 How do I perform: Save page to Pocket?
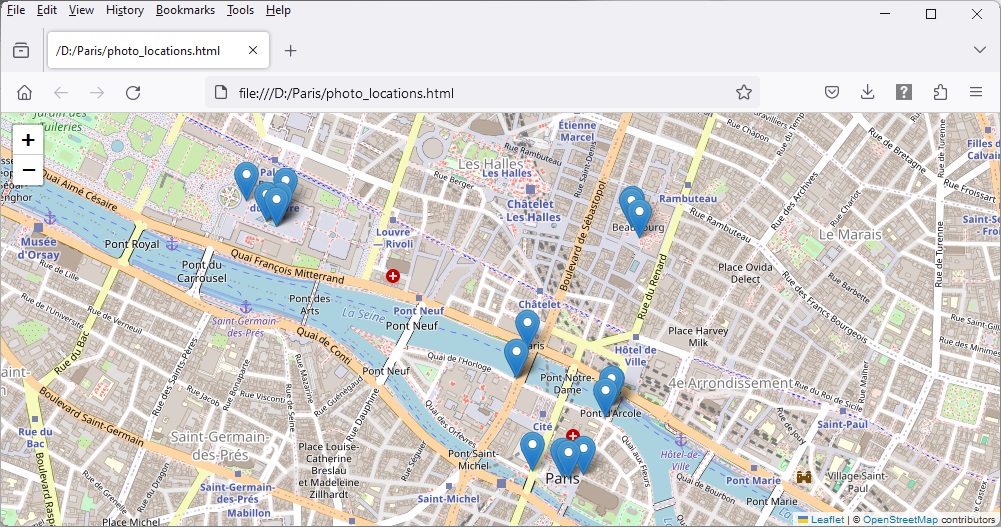tap(831, 93)
